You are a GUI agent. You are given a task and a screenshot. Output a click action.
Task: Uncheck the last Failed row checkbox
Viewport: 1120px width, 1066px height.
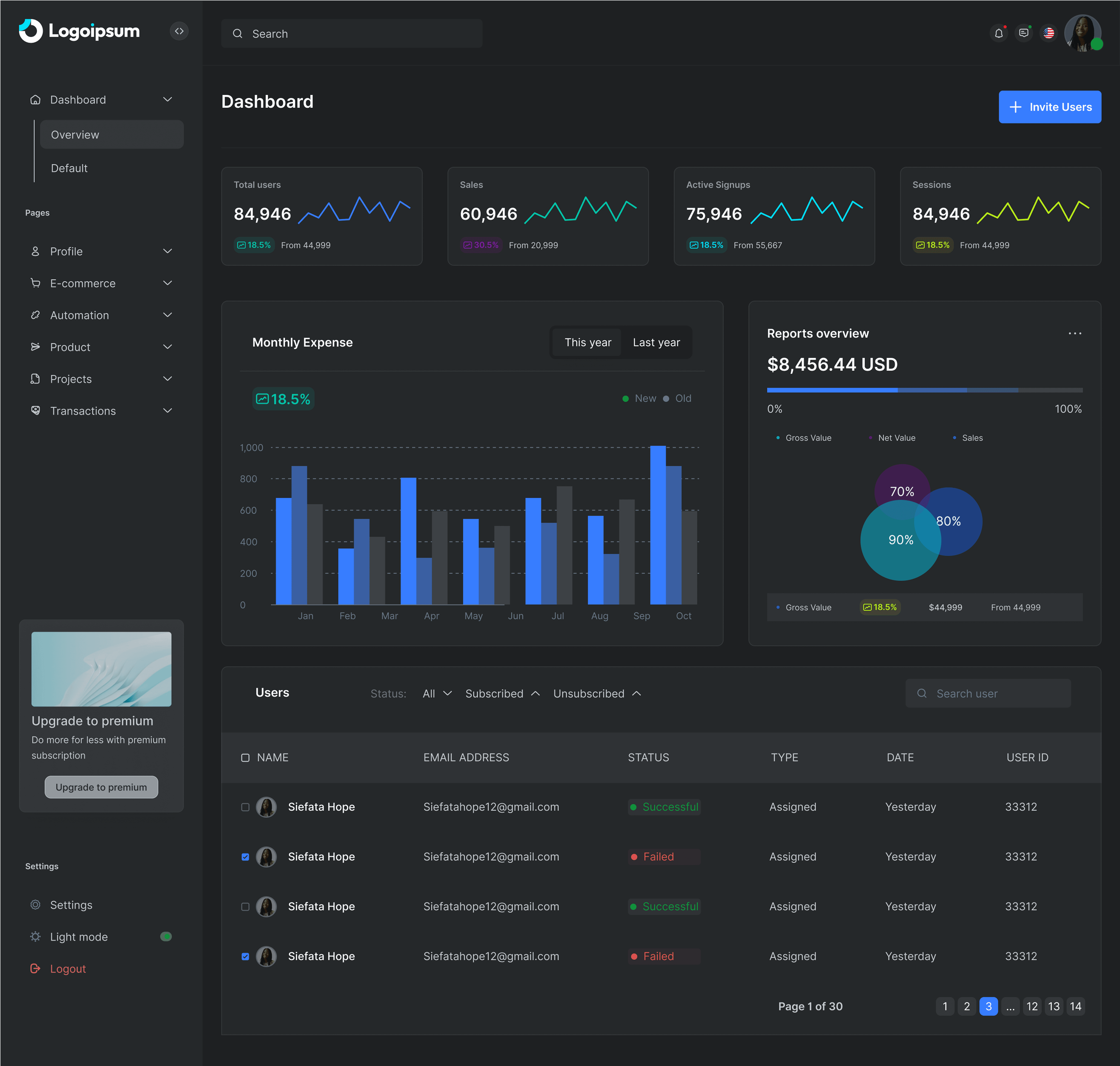[245, 956]
